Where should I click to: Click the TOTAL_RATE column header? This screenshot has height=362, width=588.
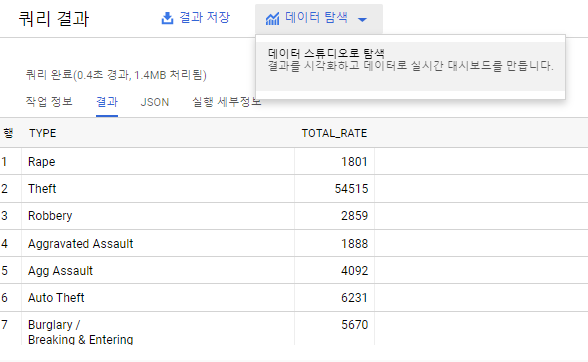334,133
